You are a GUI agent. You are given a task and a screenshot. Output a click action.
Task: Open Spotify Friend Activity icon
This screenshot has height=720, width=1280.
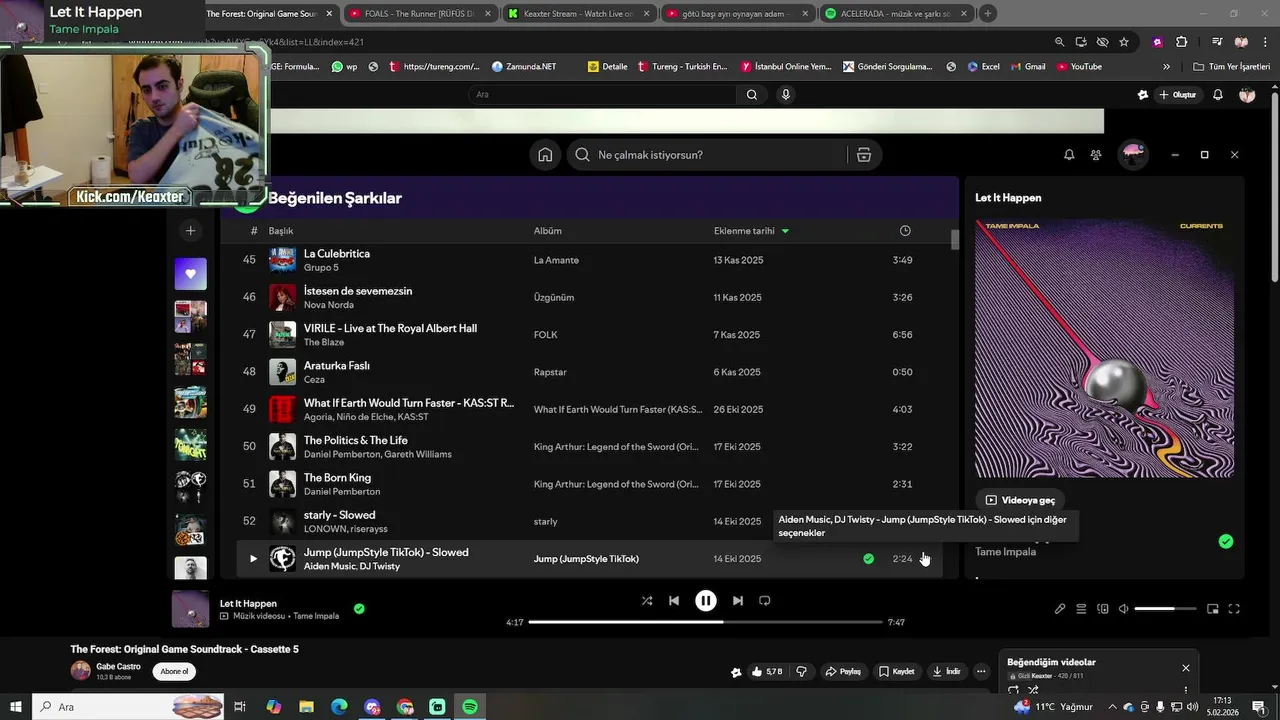[x=1096, y=155]
